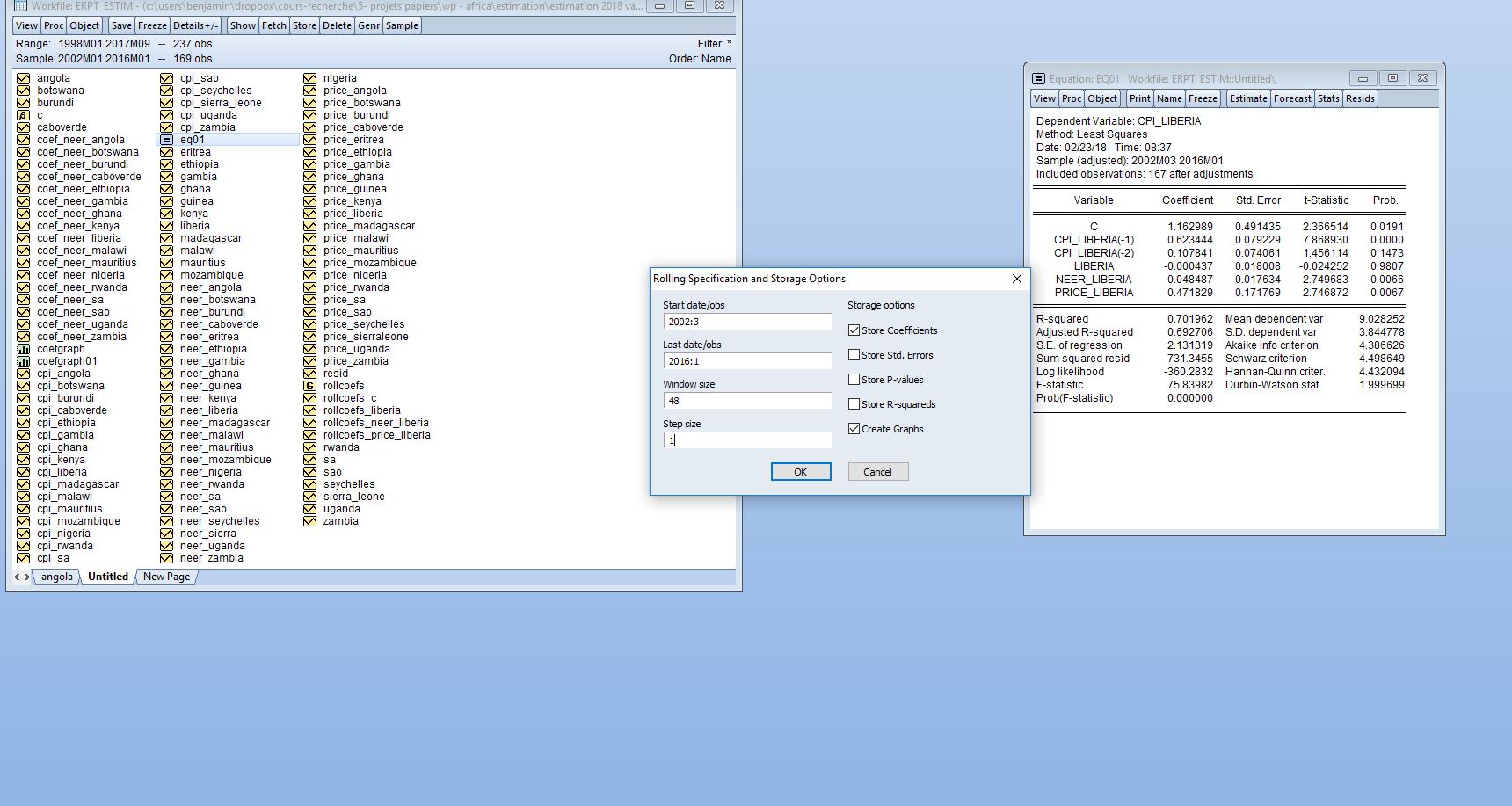Image resolution: width=1512 pixels, height=806 pixels.
Task: Click the workfile Save button
Action: click(121, 25)
